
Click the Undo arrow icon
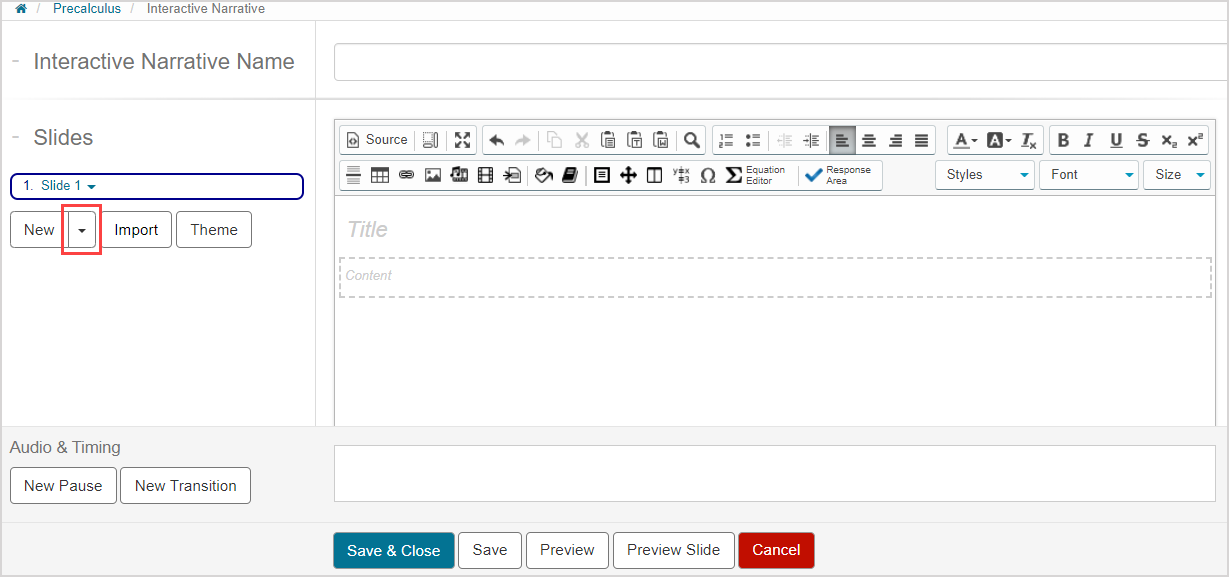pos(496,140)
